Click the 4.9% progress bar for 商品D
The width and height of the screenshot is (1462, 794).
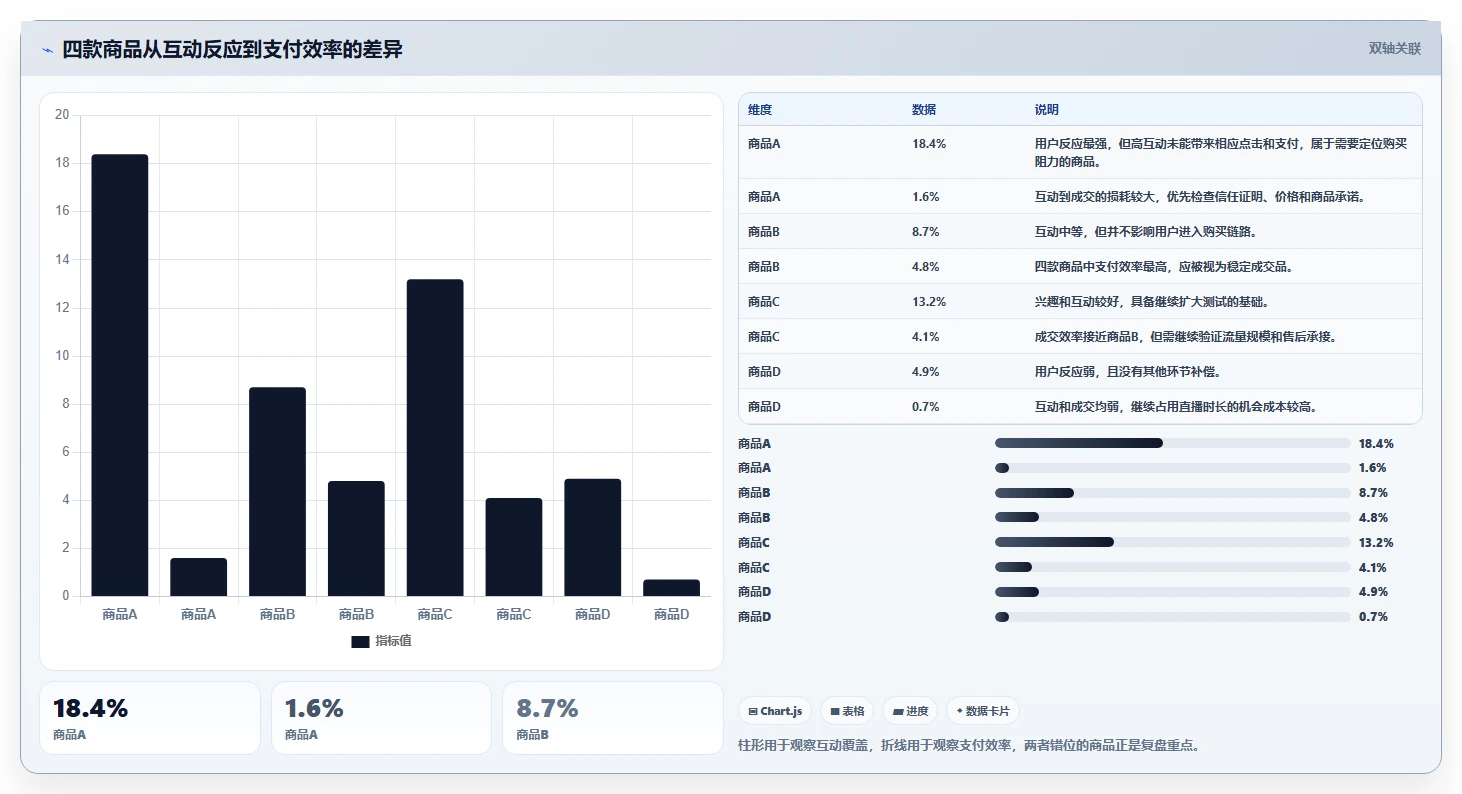tap(1173, 592)
